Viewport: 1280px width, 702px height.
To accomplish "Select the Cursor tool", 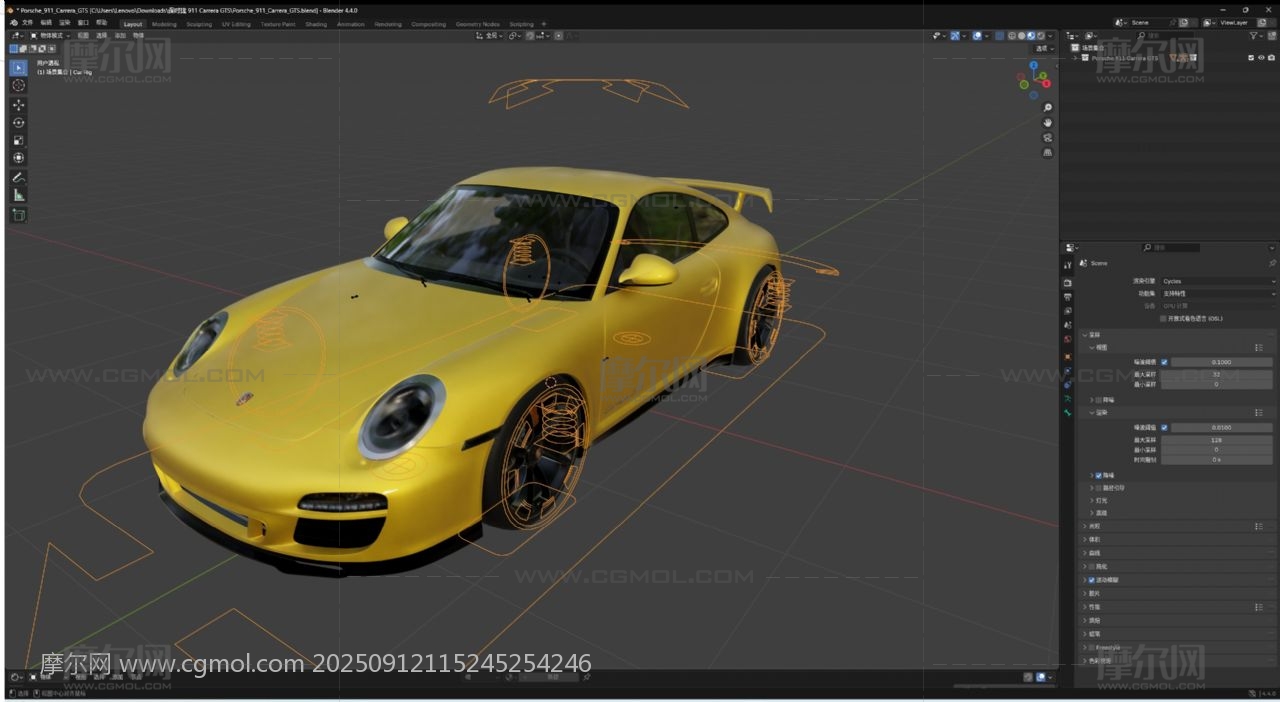I will (x=18, y=86).
